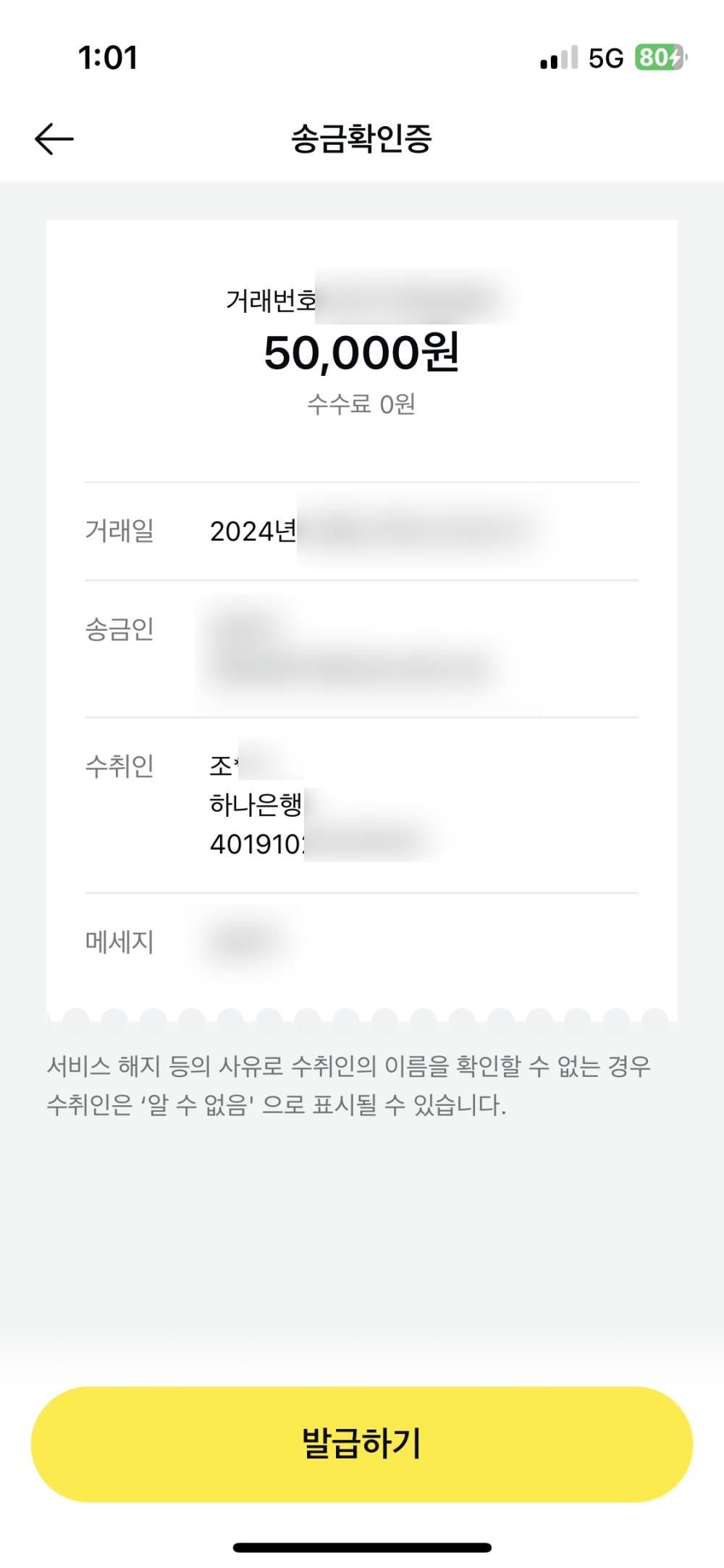Select the 송금인 row label
The image size is (724, 1568).
pyautogui.click(x=119, y=629)
